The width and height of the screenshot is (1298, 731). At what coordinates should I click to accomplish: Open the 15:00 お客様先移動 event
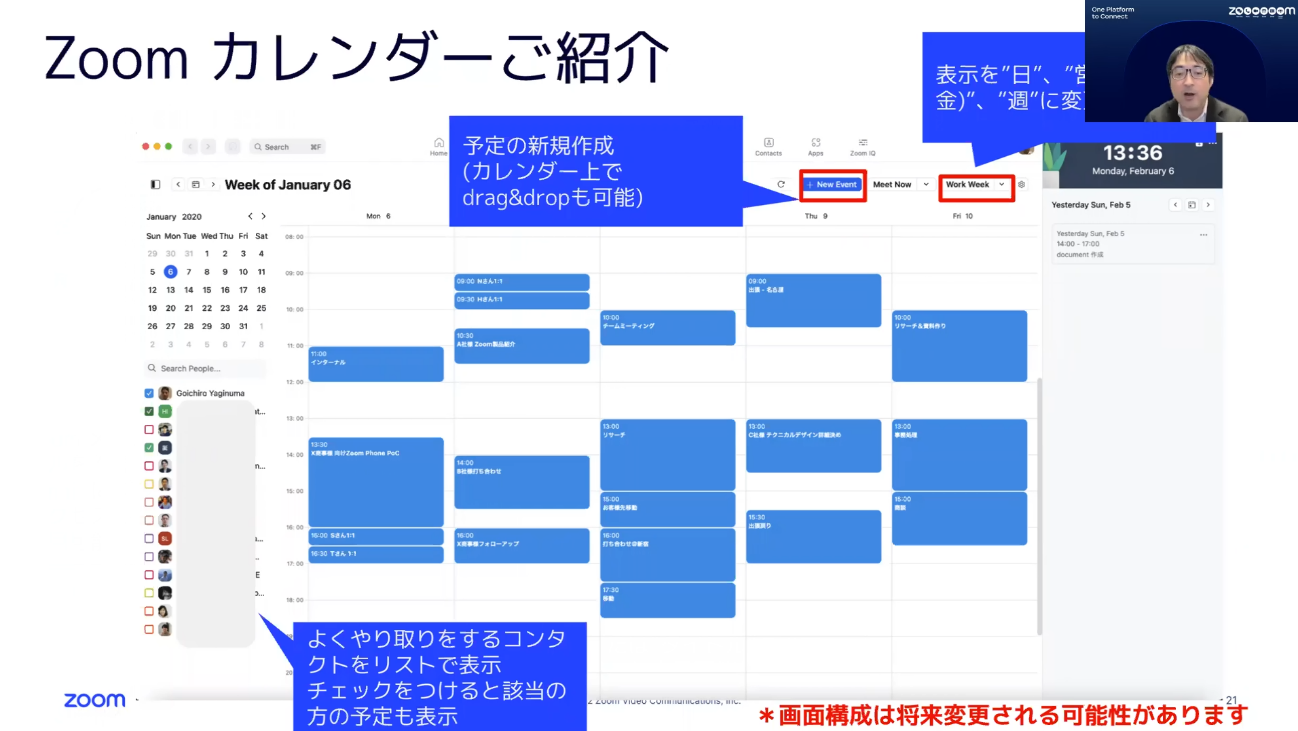668,509
